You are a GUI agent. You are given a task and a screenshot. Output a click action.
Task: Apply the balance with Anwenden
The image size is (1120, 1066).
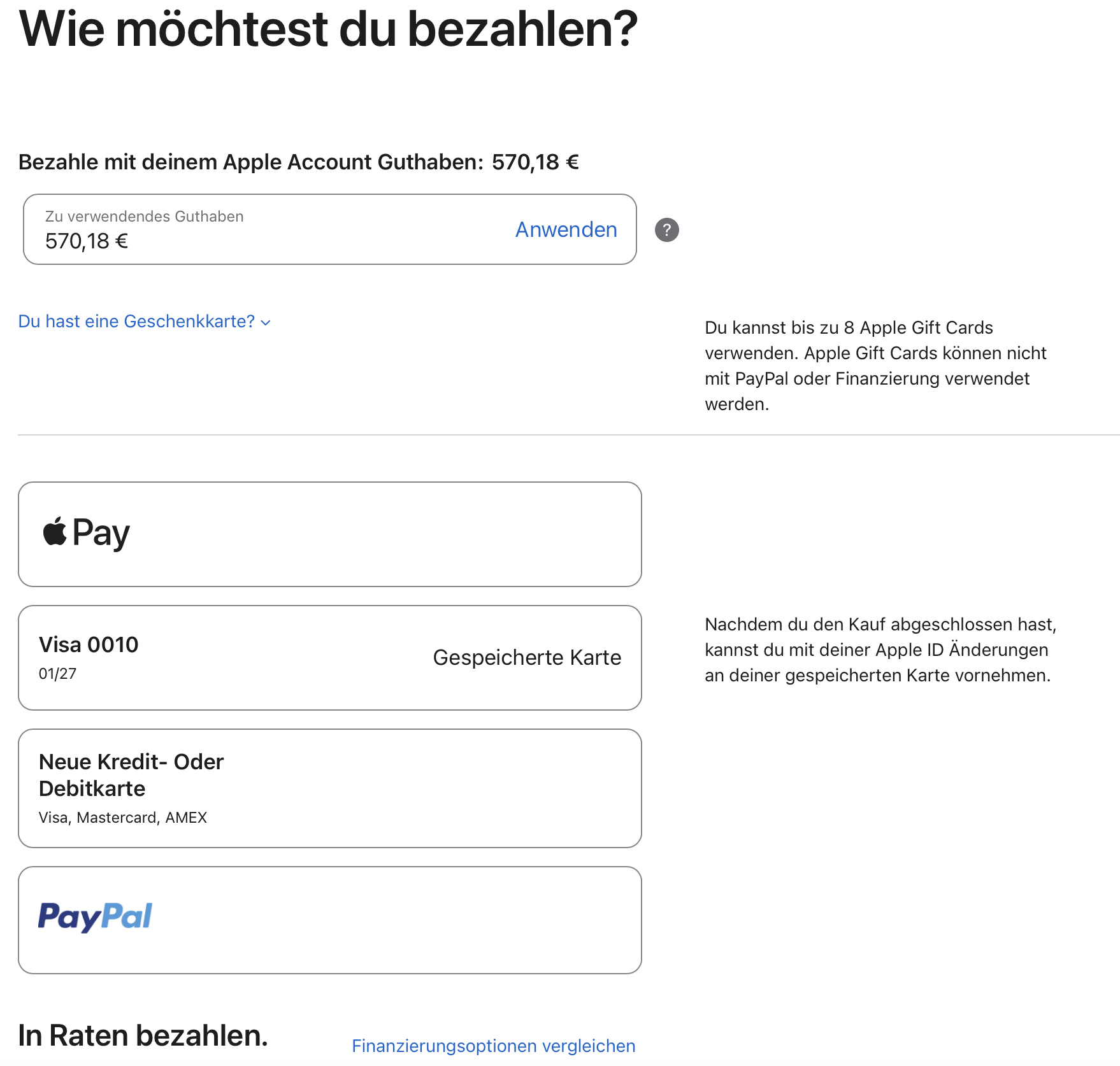click(x=566, y=229)
